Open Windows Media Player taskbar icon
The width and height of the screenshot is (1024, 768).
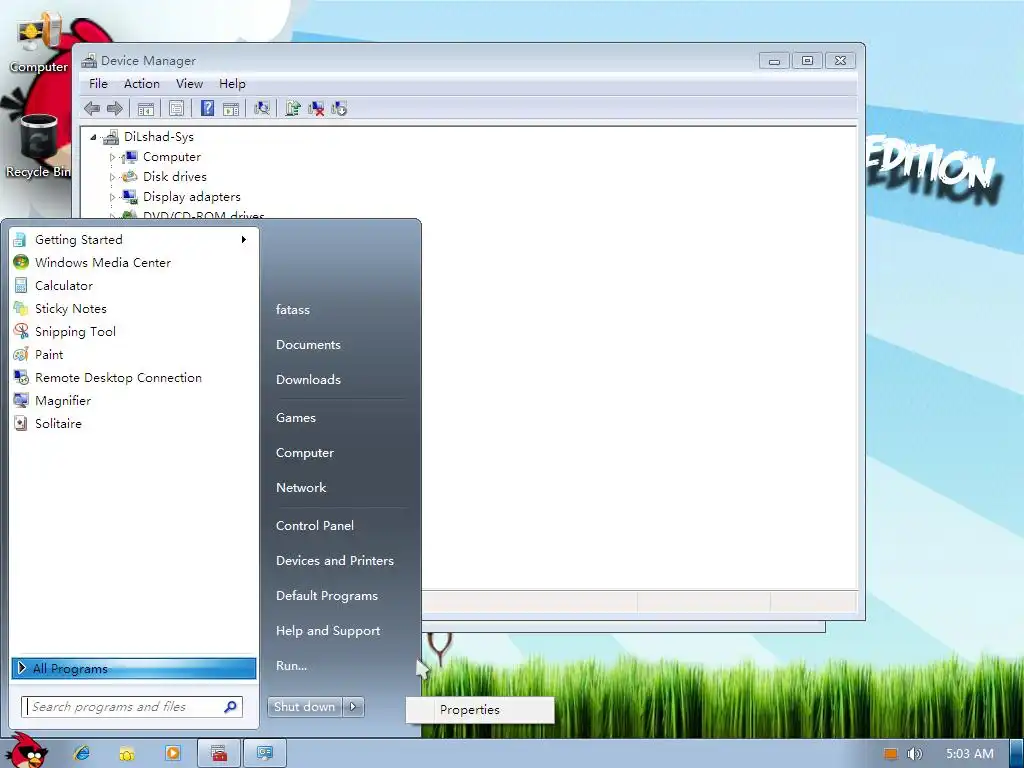pyautogui.click(x=173, y=753)
